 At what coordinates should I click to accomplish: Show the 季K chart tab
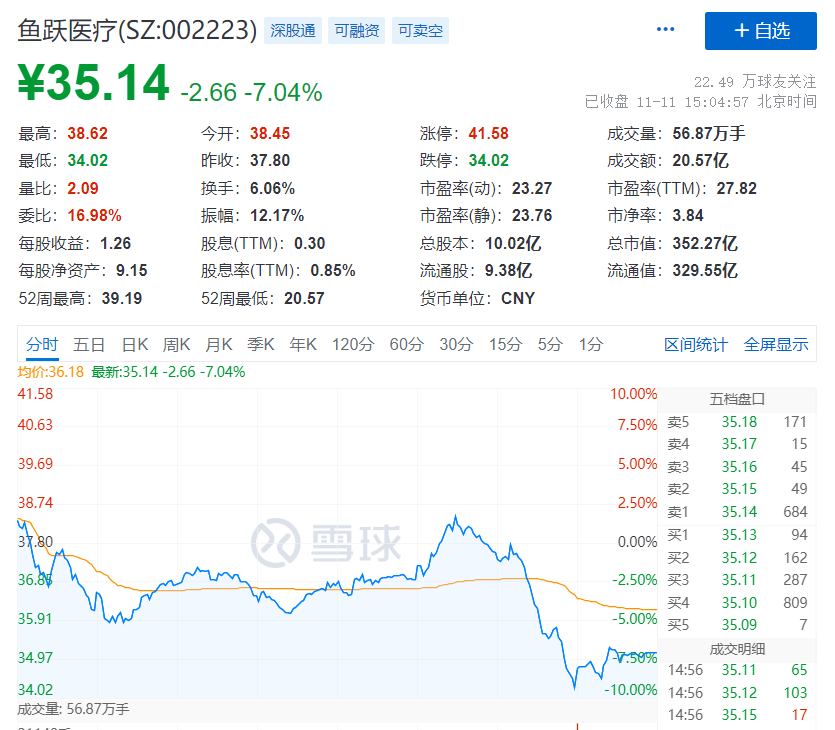(x=260, y=345)
